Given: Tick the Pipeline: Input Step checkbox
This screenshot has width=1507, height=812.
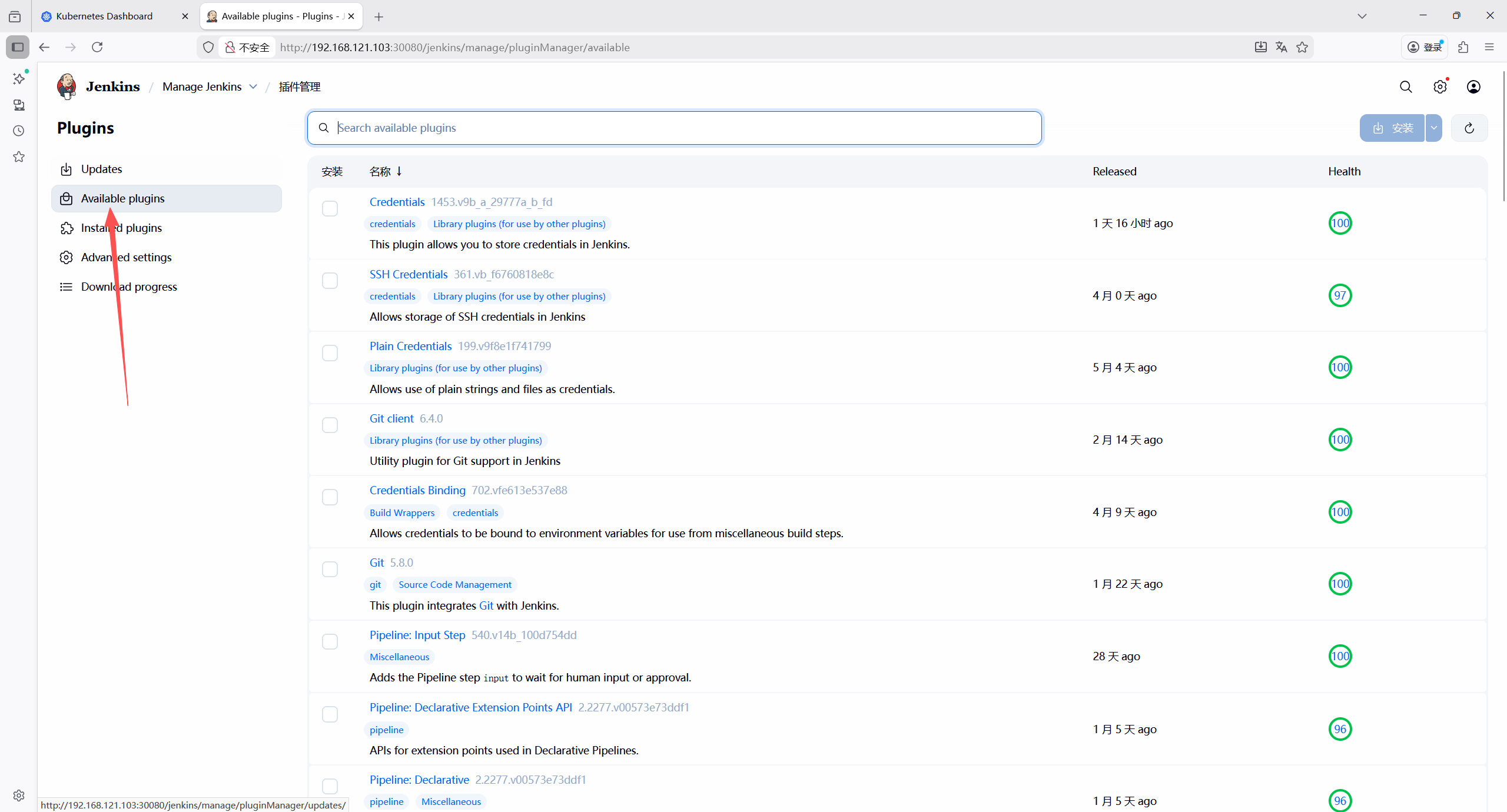Looking at the screenshot, I should click(330, 642).
